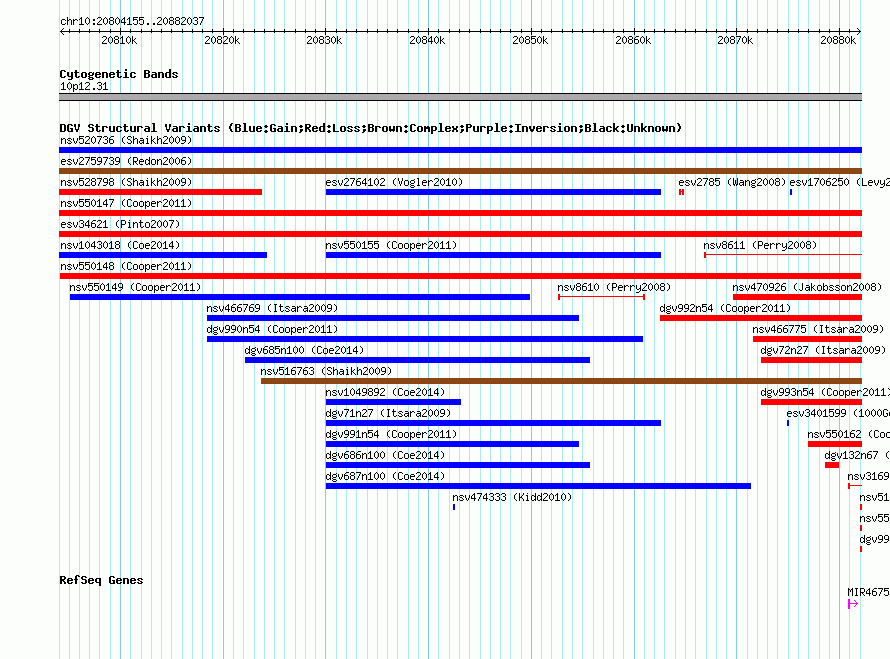Click the brown nsv516763 (Shaikh2009) bar

pos(561,381)
